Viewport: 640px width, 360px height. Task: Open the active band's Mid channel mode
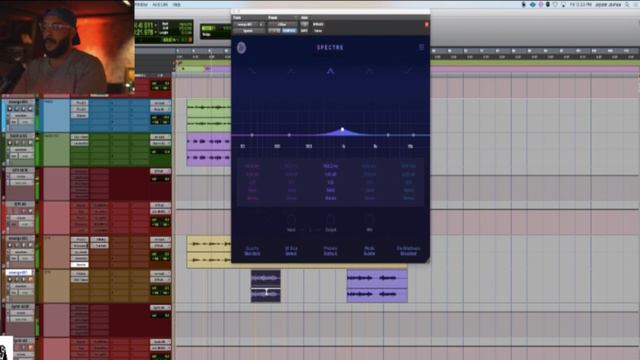coord(330,190)
